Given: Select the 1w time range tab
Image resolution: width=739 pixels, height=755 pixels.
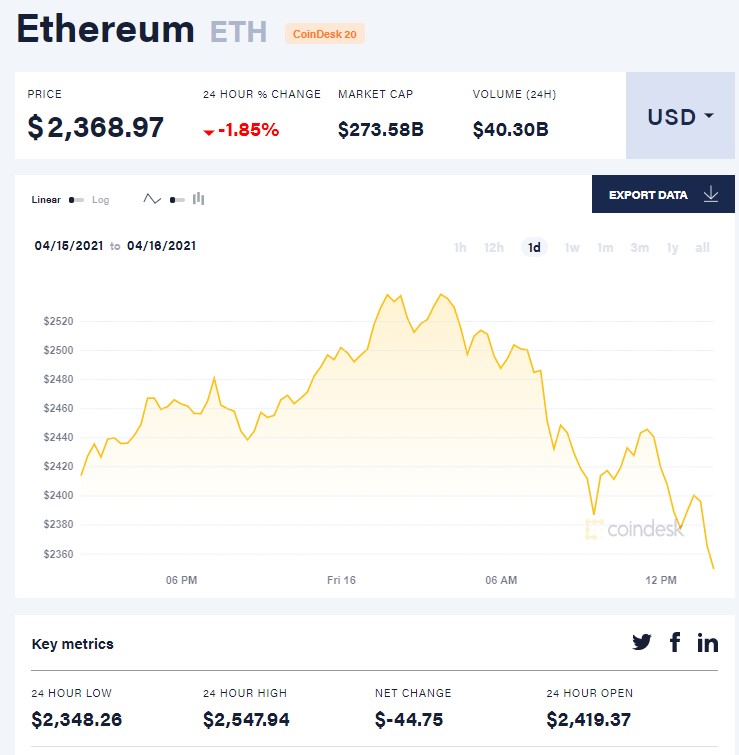Looking at the screenshot, I should click(x=572, y=248).
